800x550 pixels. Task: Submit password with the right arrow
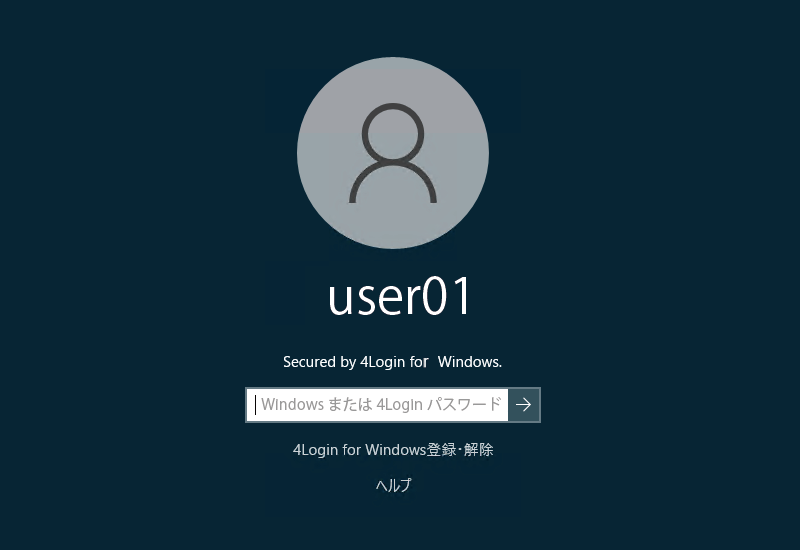pyautogui.click(x=524, y=405)
